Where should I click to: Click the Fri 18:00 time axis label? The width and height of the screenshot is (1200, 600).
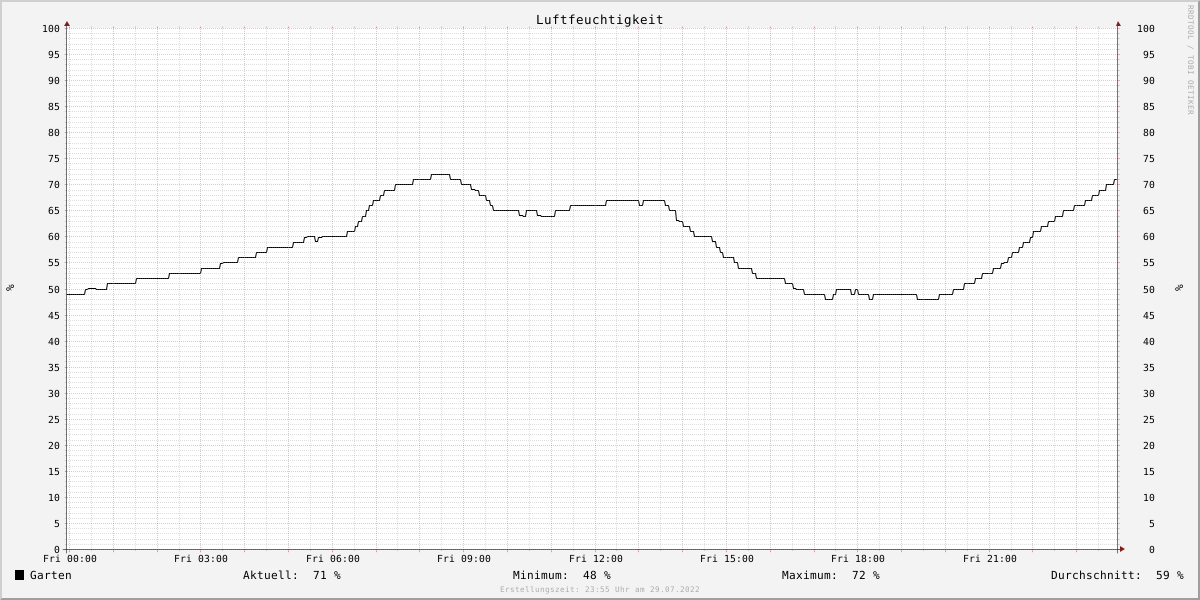click(x=858, y=559)
